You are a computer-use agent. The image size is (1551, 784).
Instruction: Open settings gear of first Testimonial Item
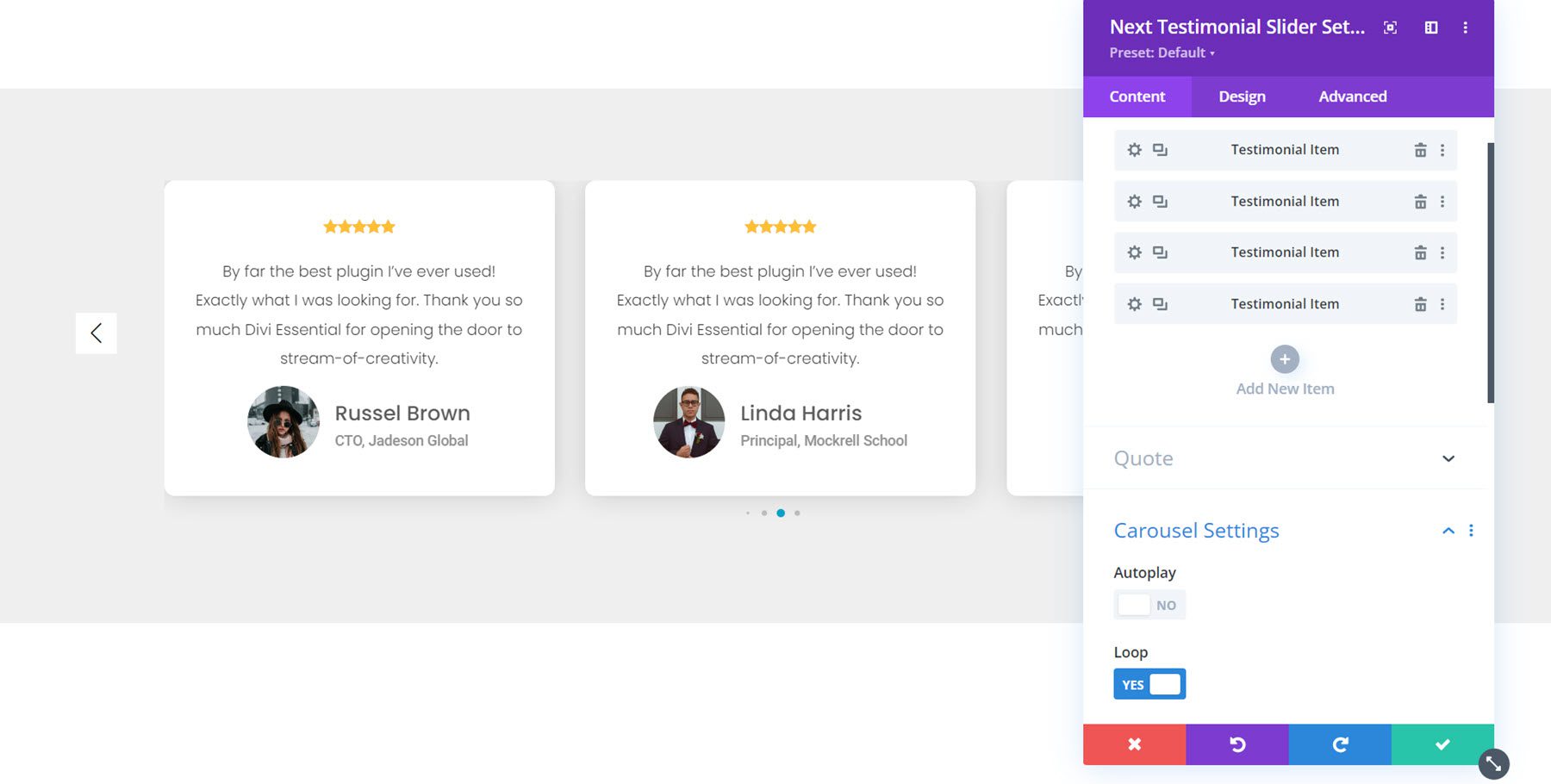(x=1135, y=150)
